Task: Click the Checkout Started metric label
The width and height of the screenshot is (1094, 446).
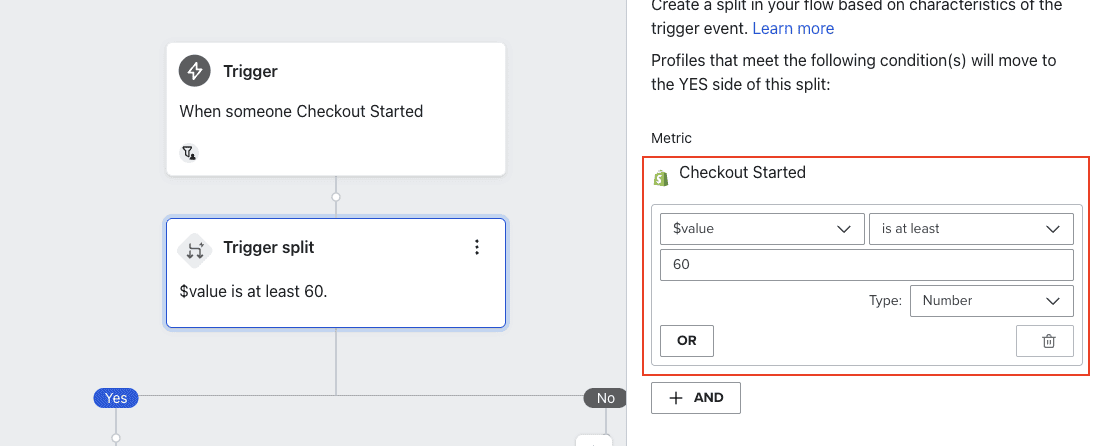Action: [x=742, y=172]
